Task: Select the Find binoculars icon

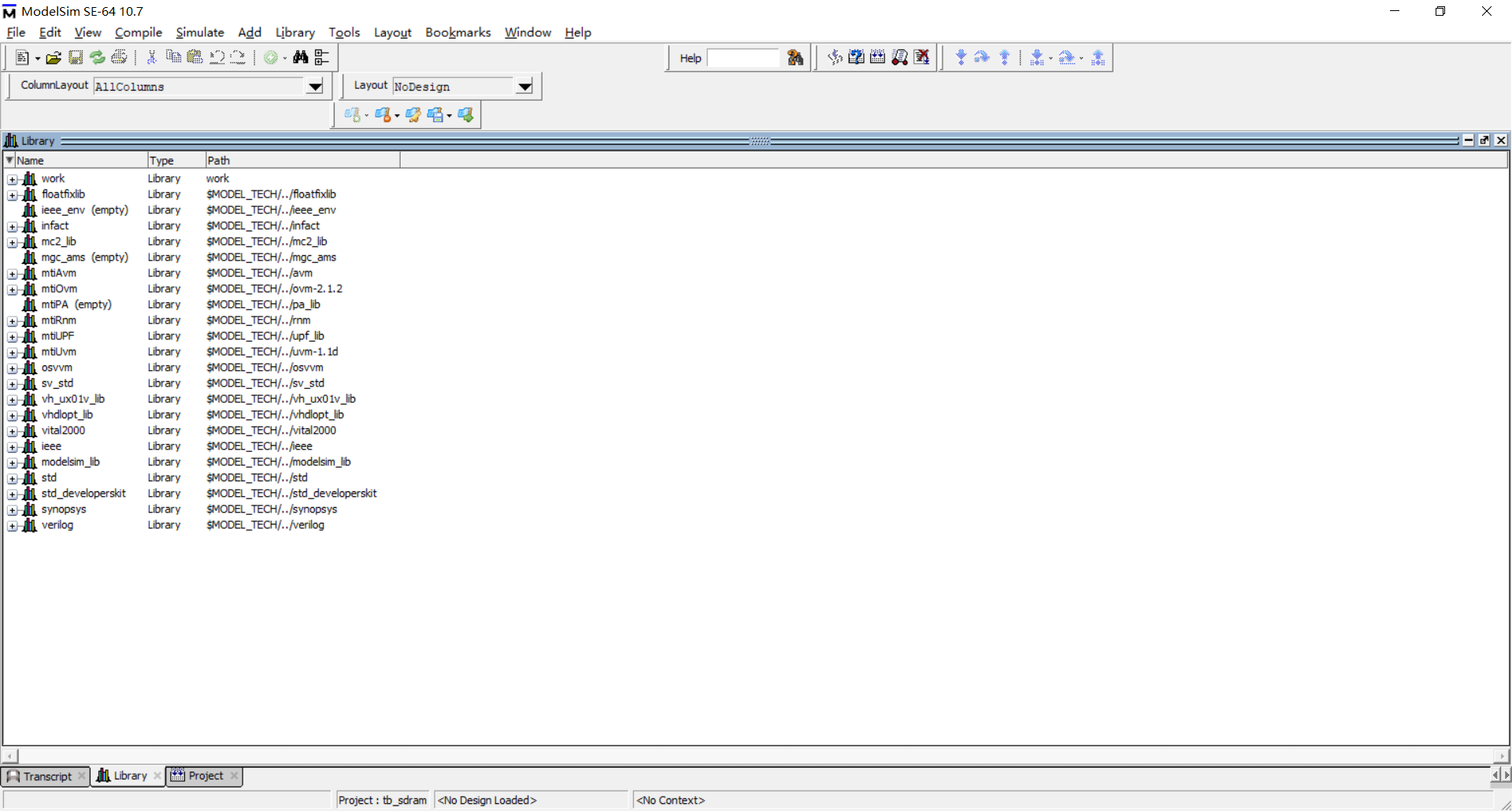Action: (x=300, y=57)
